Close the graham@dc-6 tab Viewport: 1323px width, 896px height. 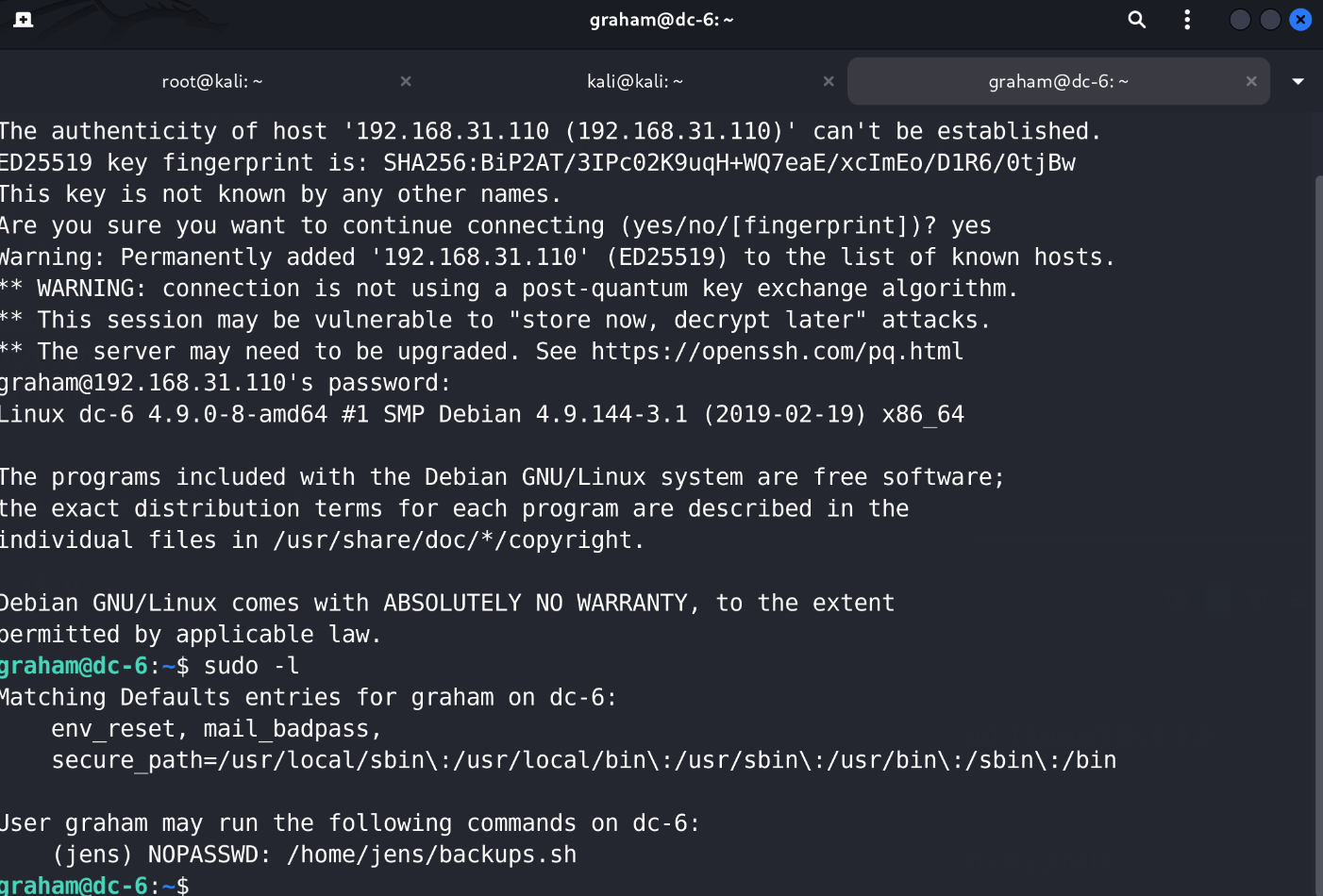1251,81
